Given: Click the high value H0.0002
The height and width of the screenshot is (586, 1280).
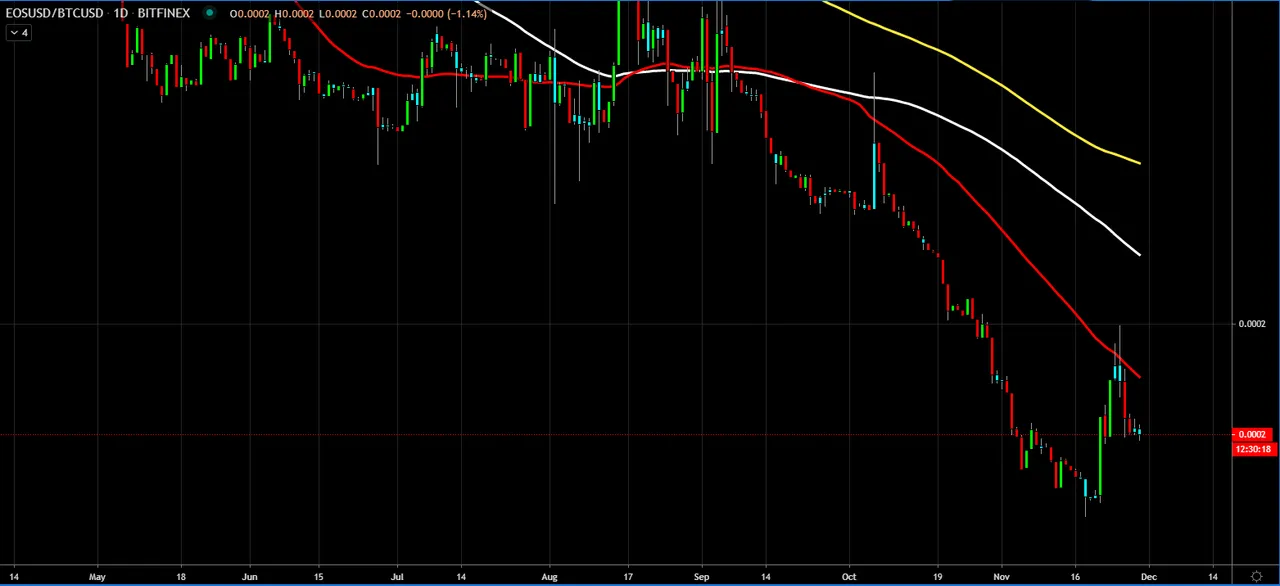Looking at the screenshot, I should [294, 13].
